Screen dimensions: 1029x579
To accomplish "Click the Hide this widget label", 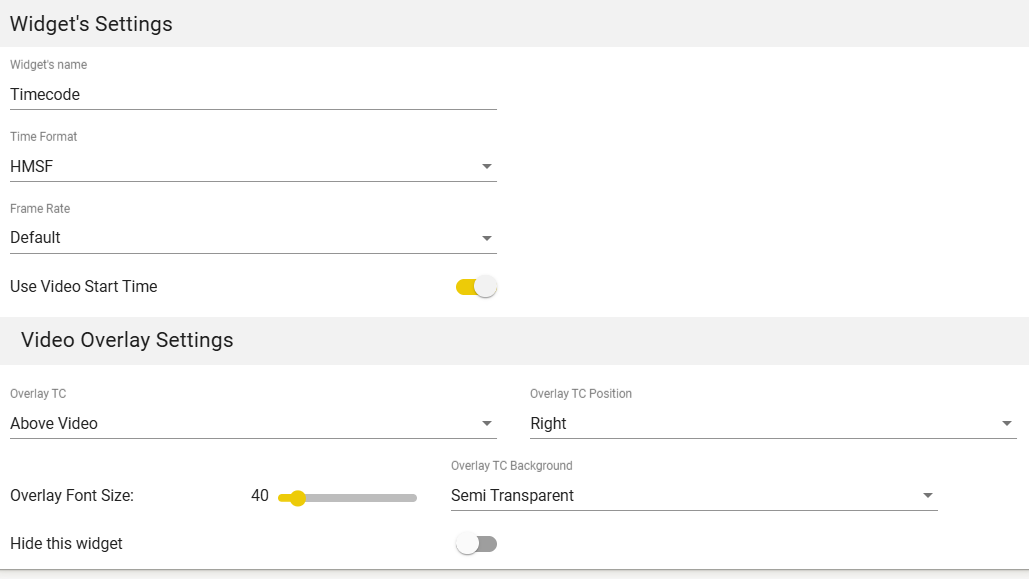I will click(66, 544).
